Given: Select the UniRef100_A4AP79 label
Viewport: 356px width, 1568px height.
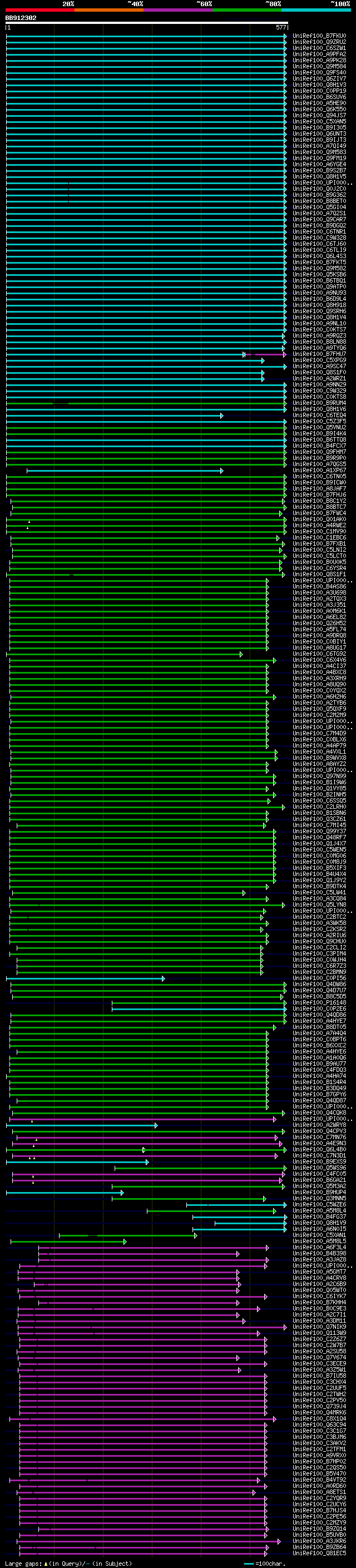Looking at the screenshot, I should pyautogui.click(x=319, y=746).
